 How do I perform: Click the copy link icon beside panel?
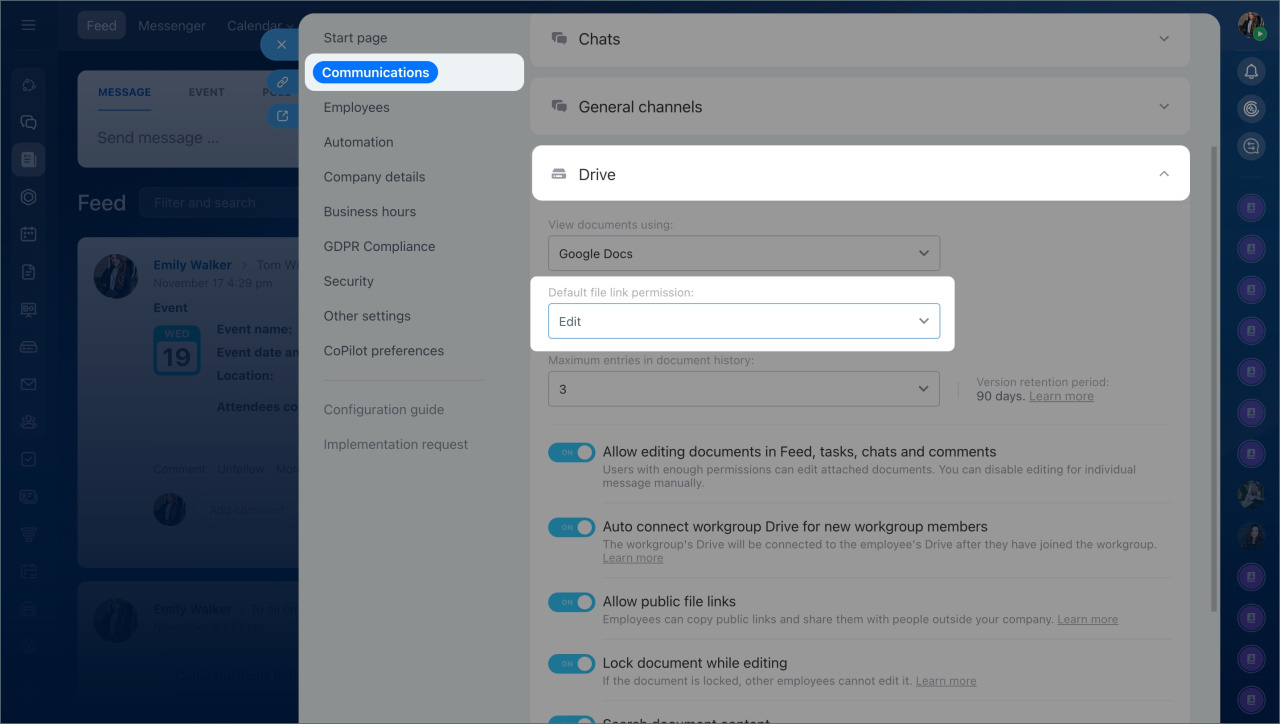pyautogui.click(x=283, y=82)
